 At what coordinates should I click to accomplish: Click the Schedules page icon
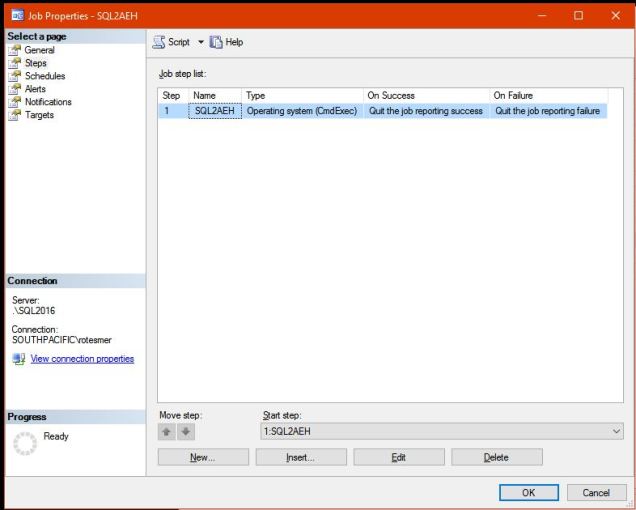(15, 76)
